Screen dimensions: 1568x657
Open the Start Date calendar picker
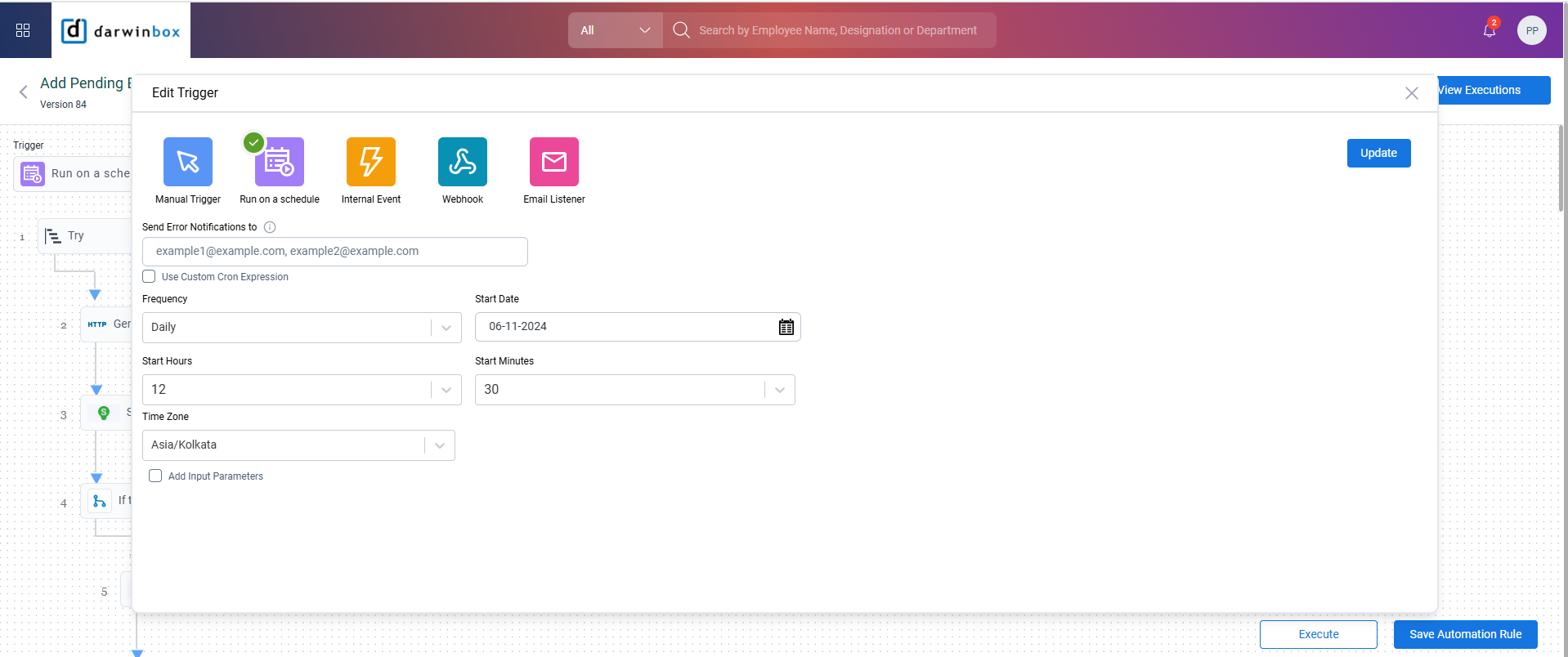[786, 327]
